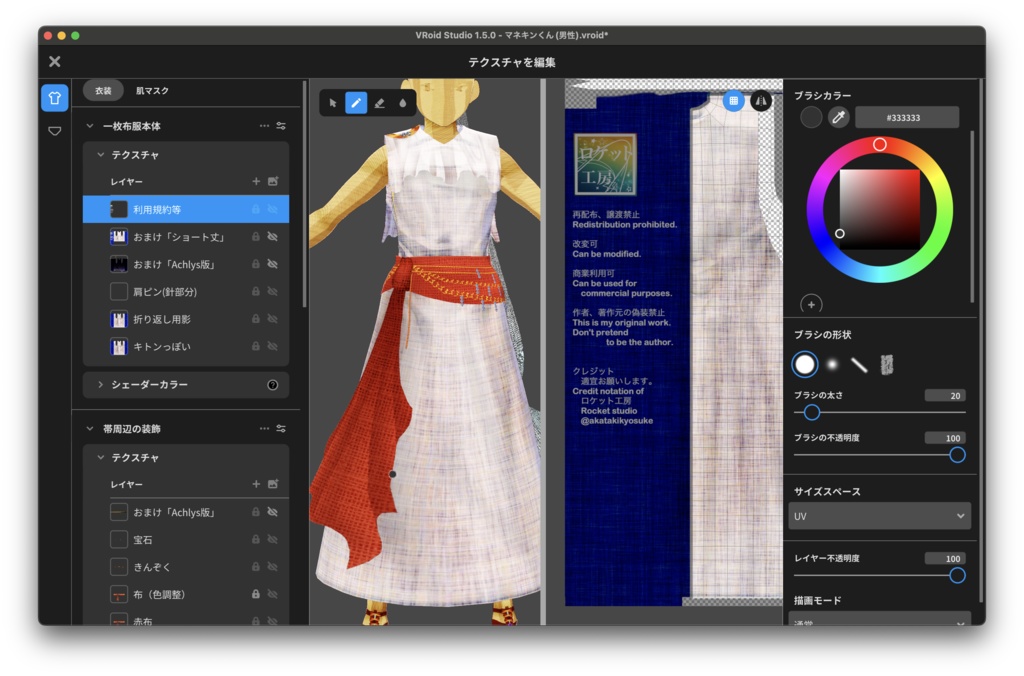Select おまけ「Achlys版」 layer in 一枚布服本体
This screenshot has height=676, width=1024.
tap(186, 264)
